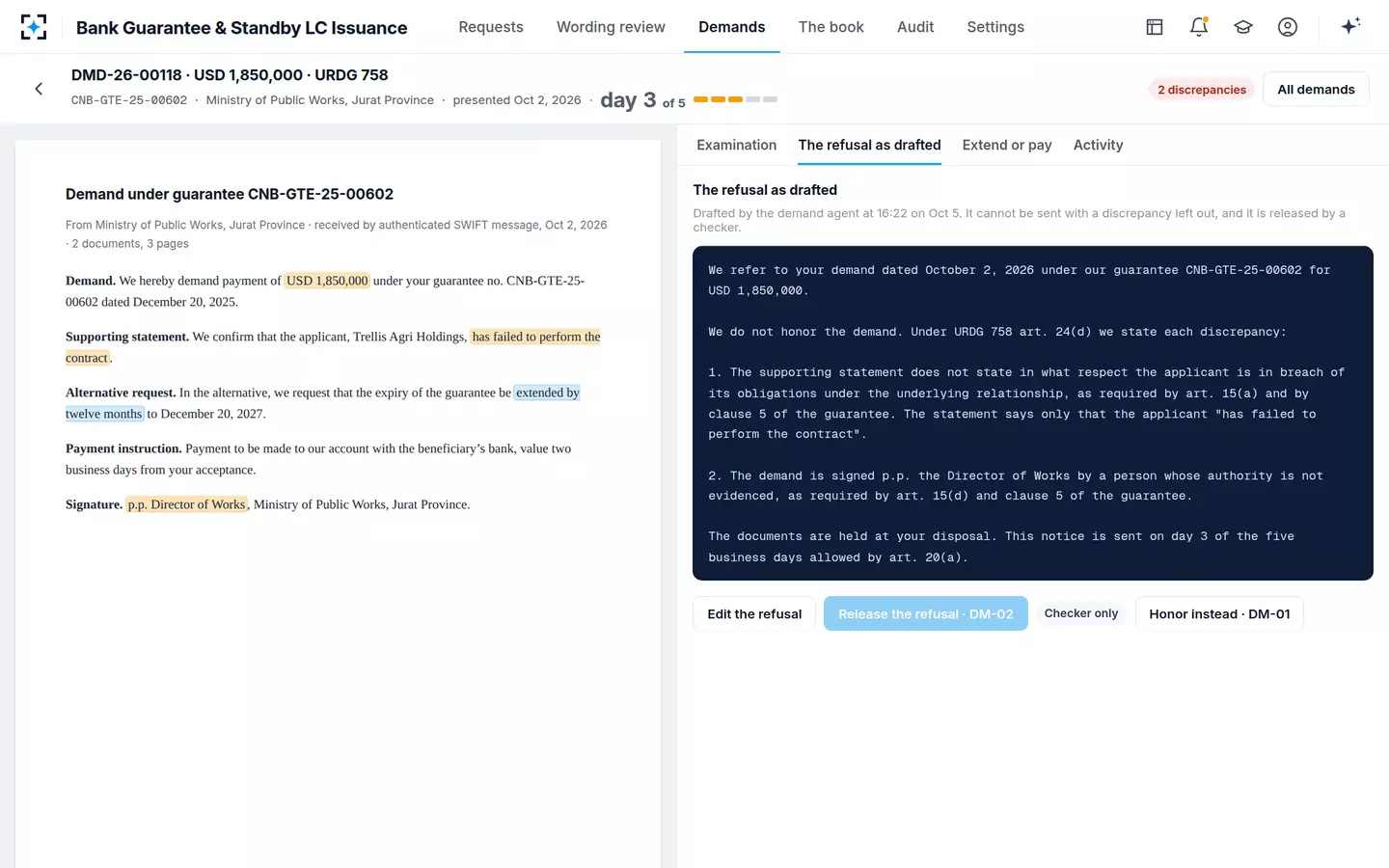Click the document heading 'Demand under guarantee CNB-GTE-25-00602'

230,194
